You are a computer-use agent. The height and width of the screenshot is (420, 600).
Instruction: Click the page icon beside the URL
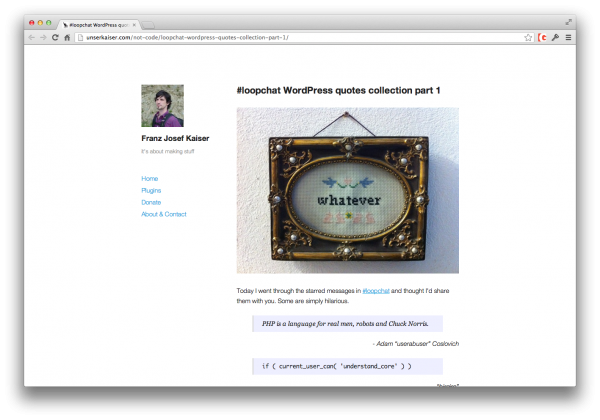coord(80,37)
